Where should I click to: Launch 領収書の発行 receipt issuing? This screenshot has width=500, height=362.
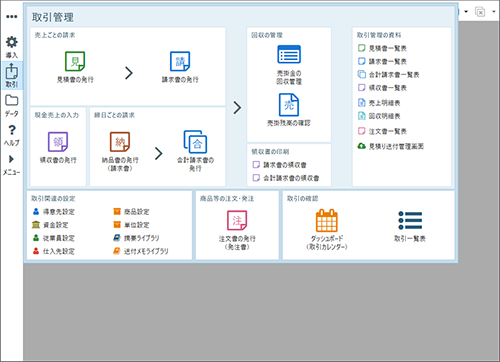[58, 142]
